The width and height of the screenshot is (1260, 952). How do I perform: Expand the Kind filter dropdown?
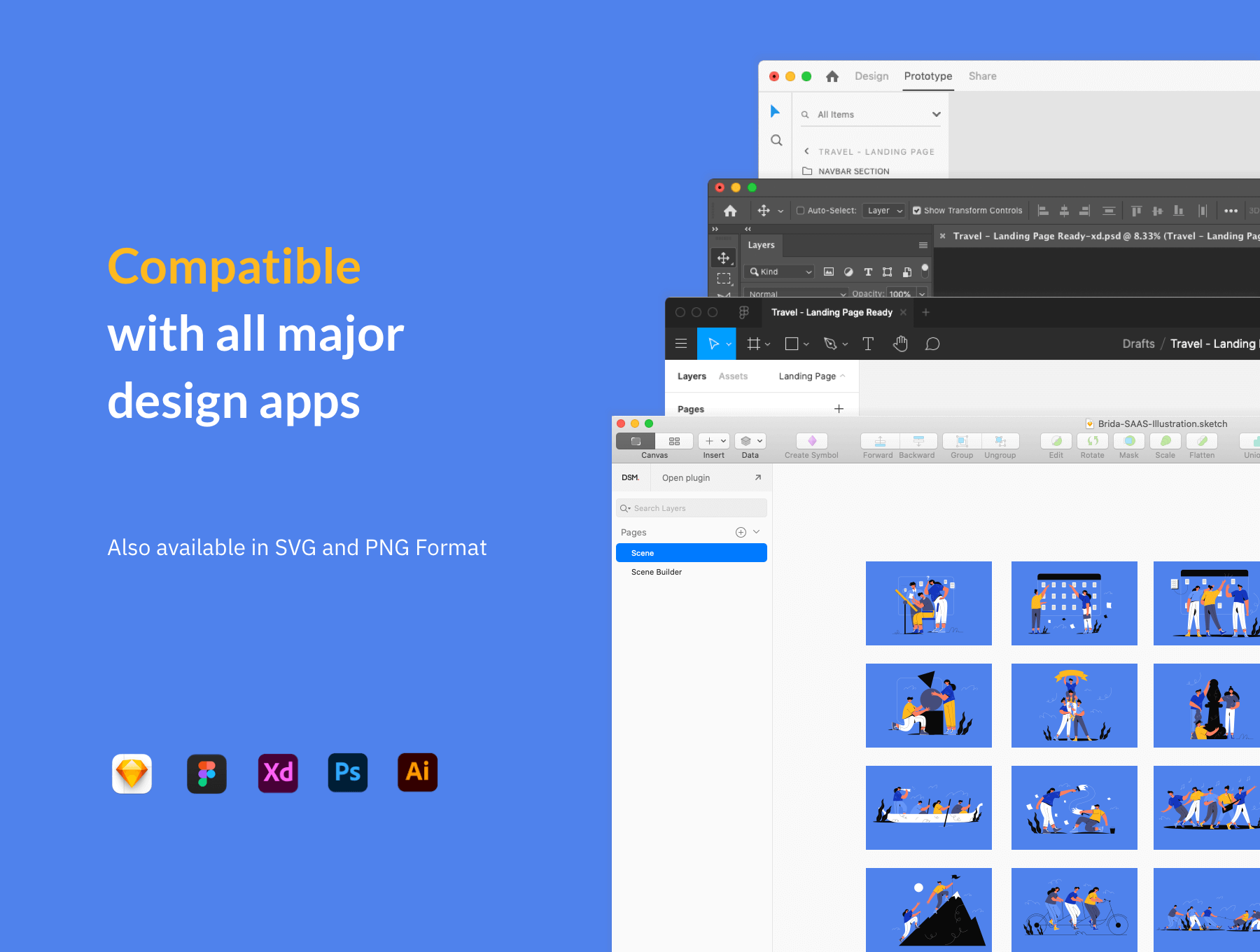[780, 272]
